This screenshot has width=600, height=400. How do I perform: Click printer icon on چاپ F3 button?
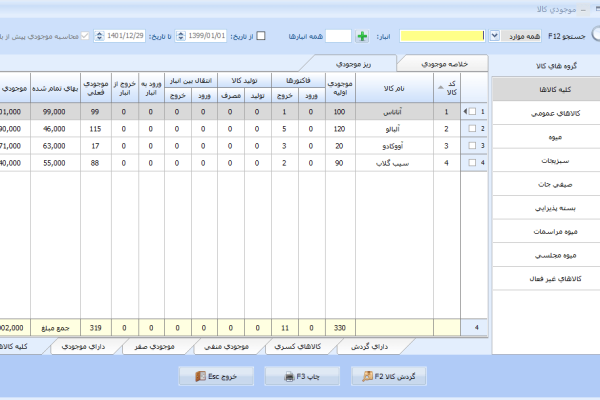pyautogui.click(x=290, y=377)
